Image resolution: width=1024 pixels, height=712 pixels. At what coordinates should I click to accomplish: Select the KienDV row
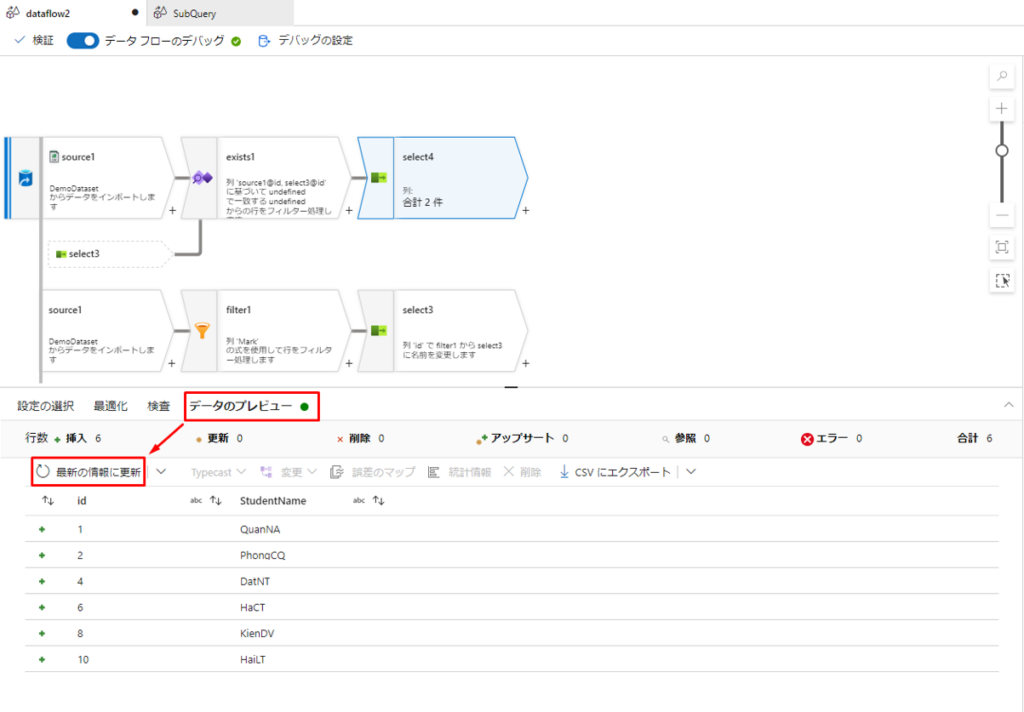[x=512, y=634]
